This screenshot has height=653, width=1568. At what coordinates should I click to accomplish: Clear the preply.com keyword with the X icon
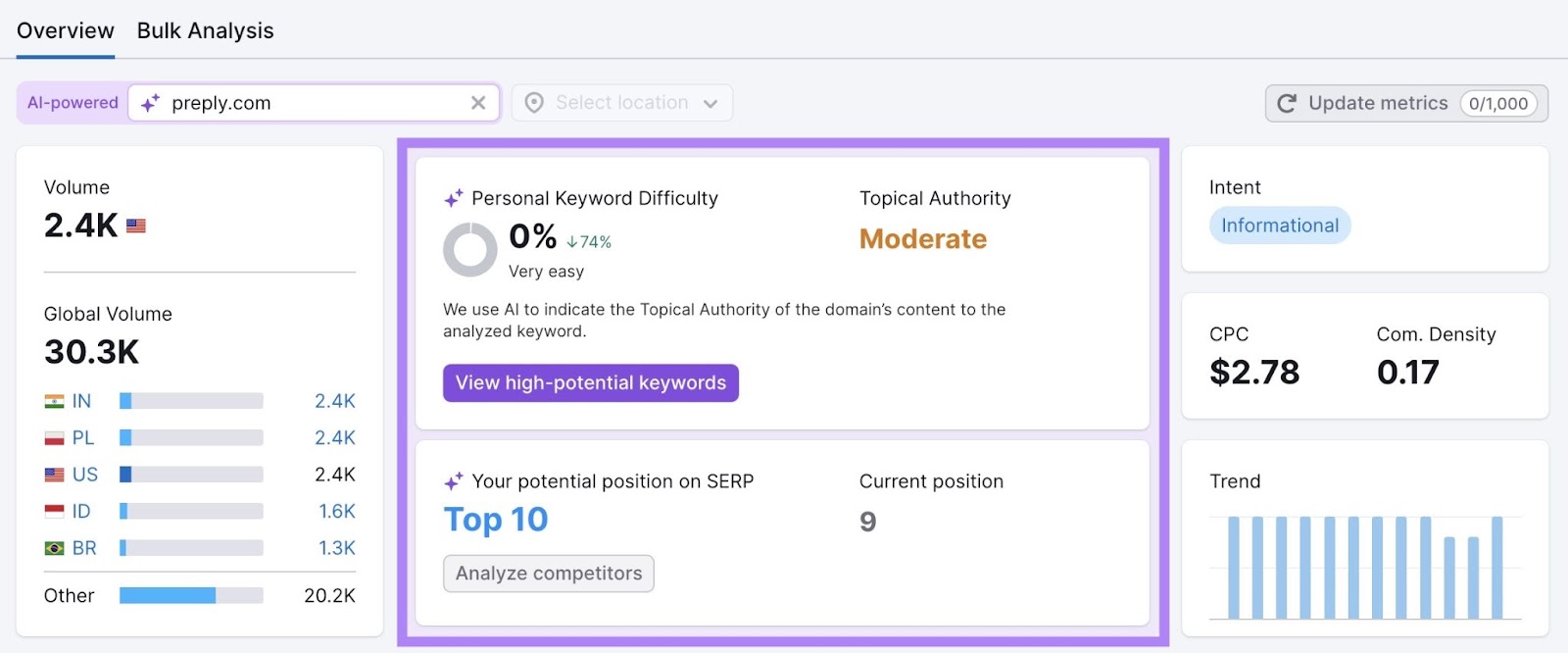tap(478, 102)
